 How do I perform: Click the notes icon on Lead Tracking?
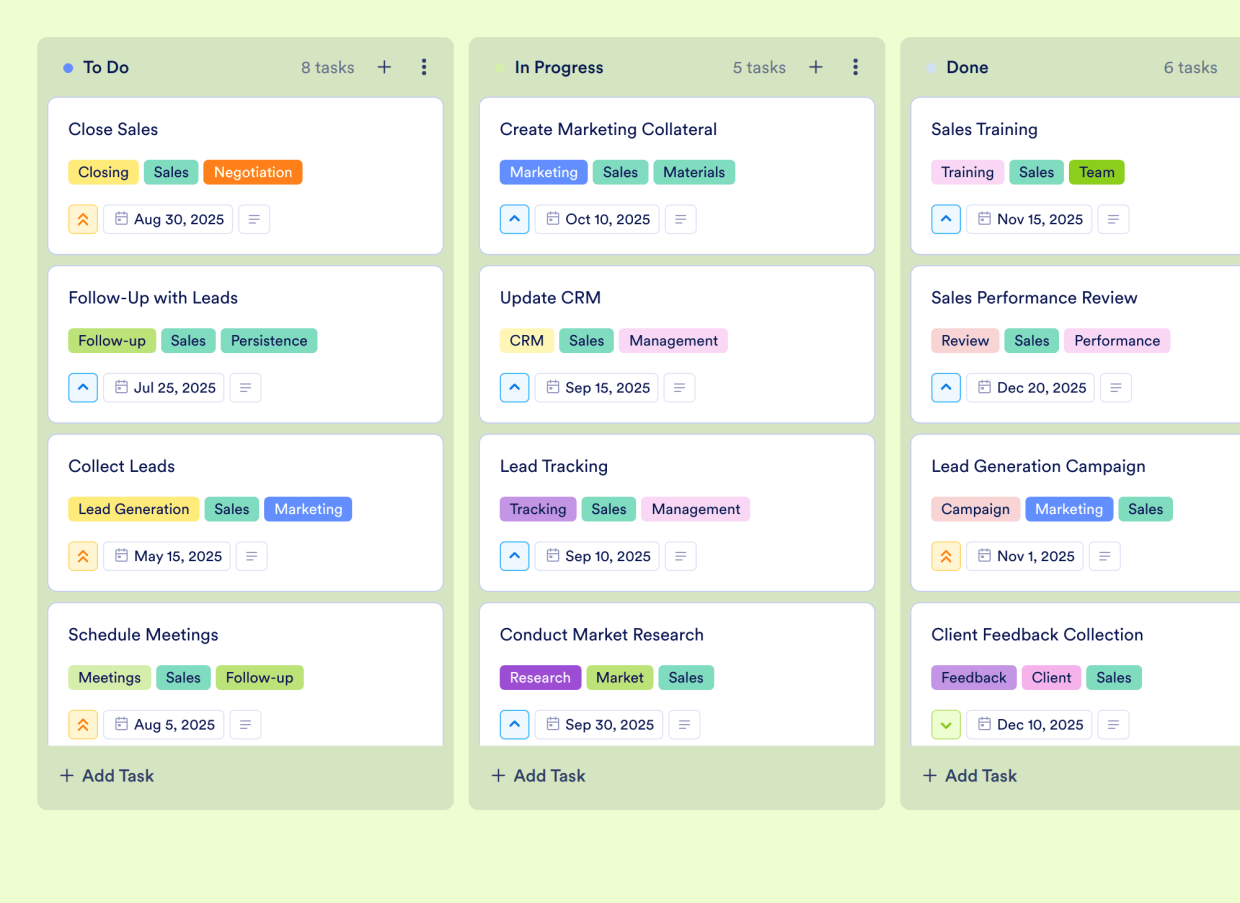point(680,556)
